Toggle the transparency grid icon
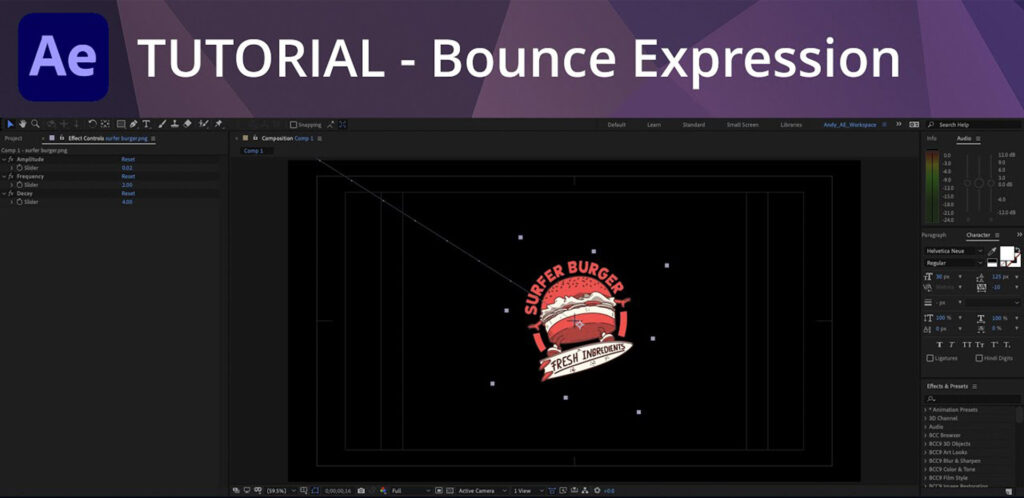Image resolution: width=1024 pixels, height=498 pixels. pos(450,490)
